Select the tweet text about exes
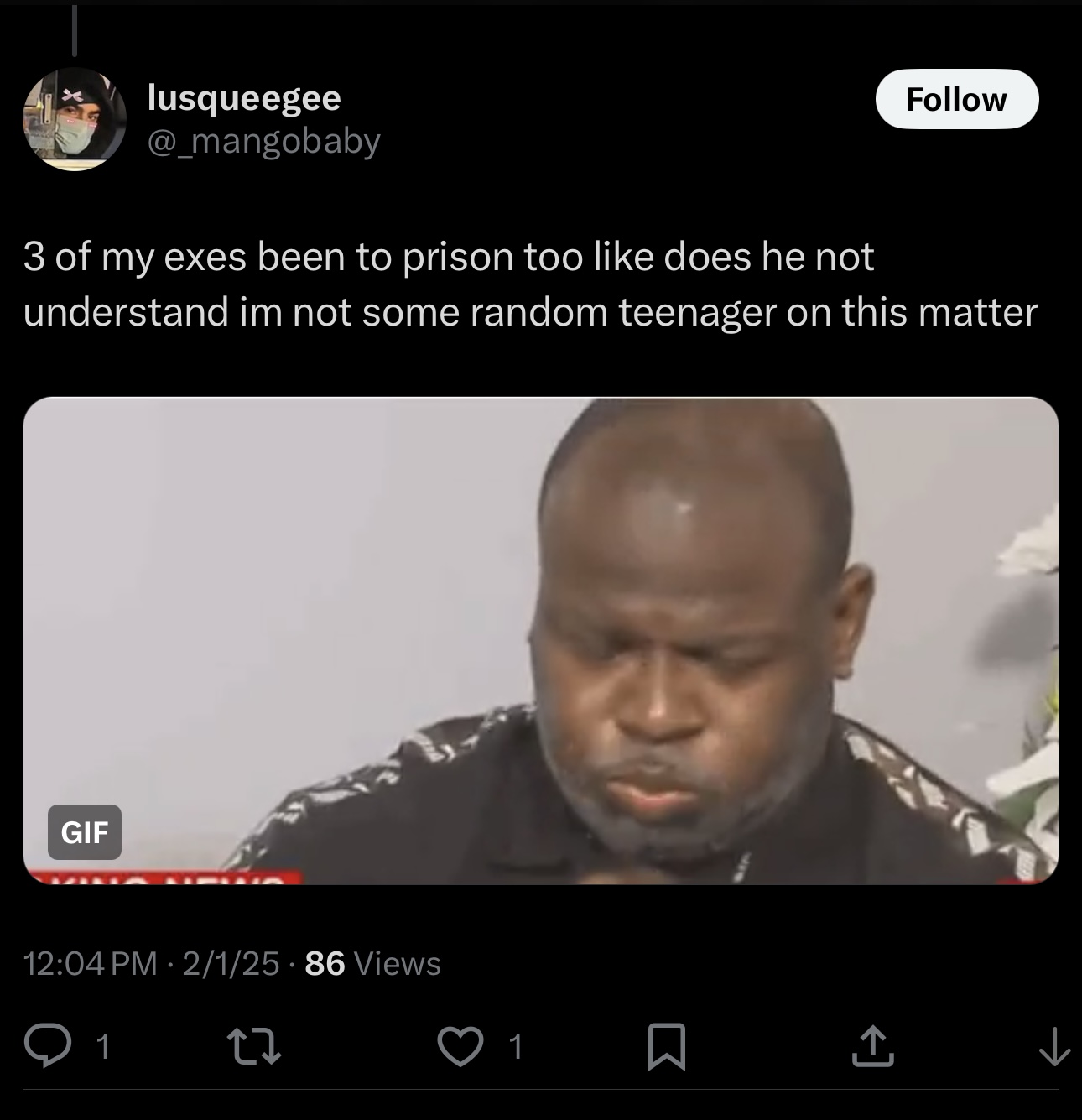The image size is (1082, 1120). [530, 284]
